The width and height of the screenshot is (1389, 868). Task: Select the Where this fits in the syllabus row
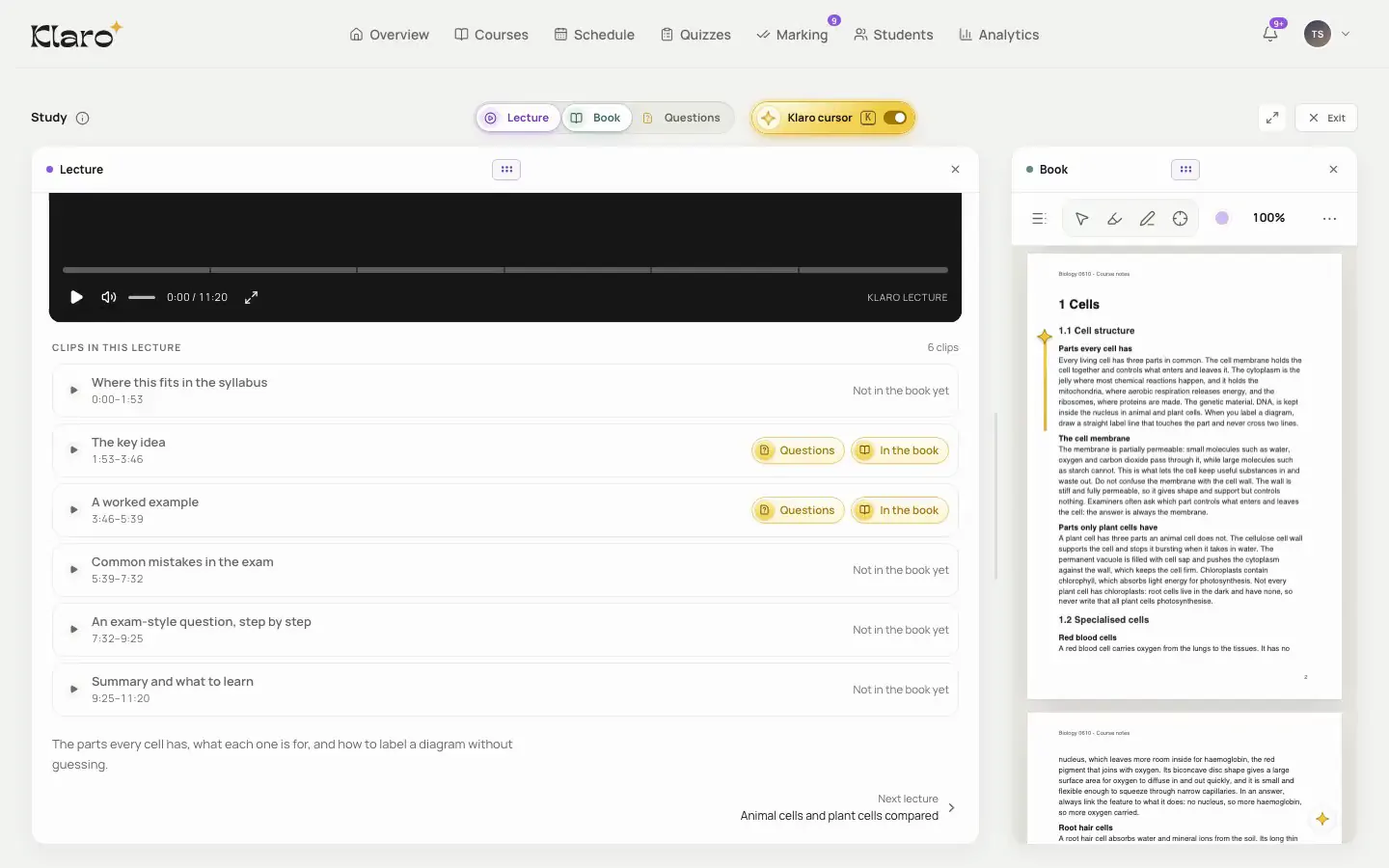coord(505,391)
